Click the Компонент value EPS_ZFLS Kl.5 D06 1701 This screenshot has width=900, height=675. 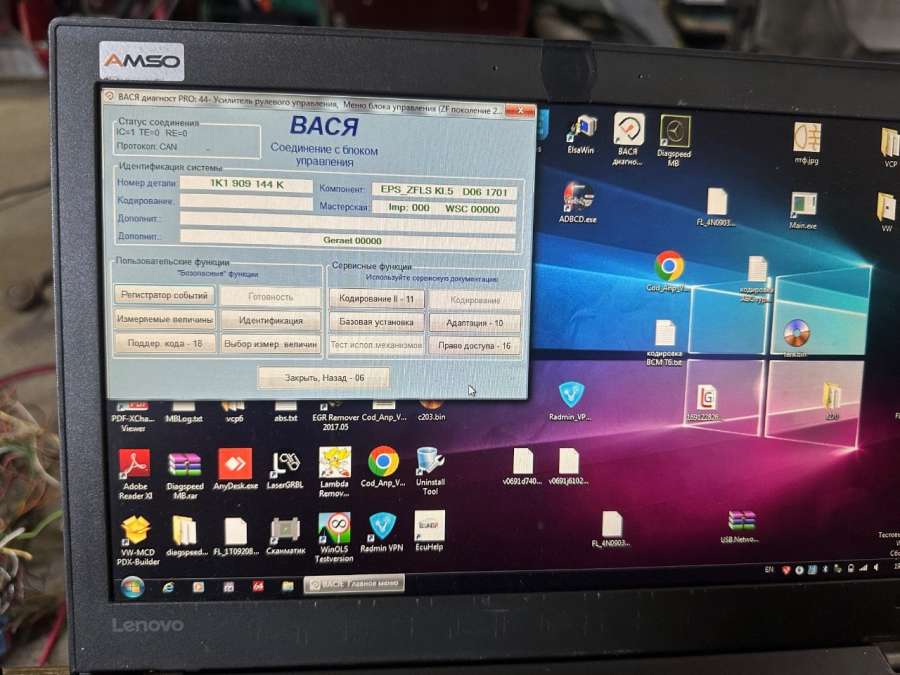(x=445, y=191)
